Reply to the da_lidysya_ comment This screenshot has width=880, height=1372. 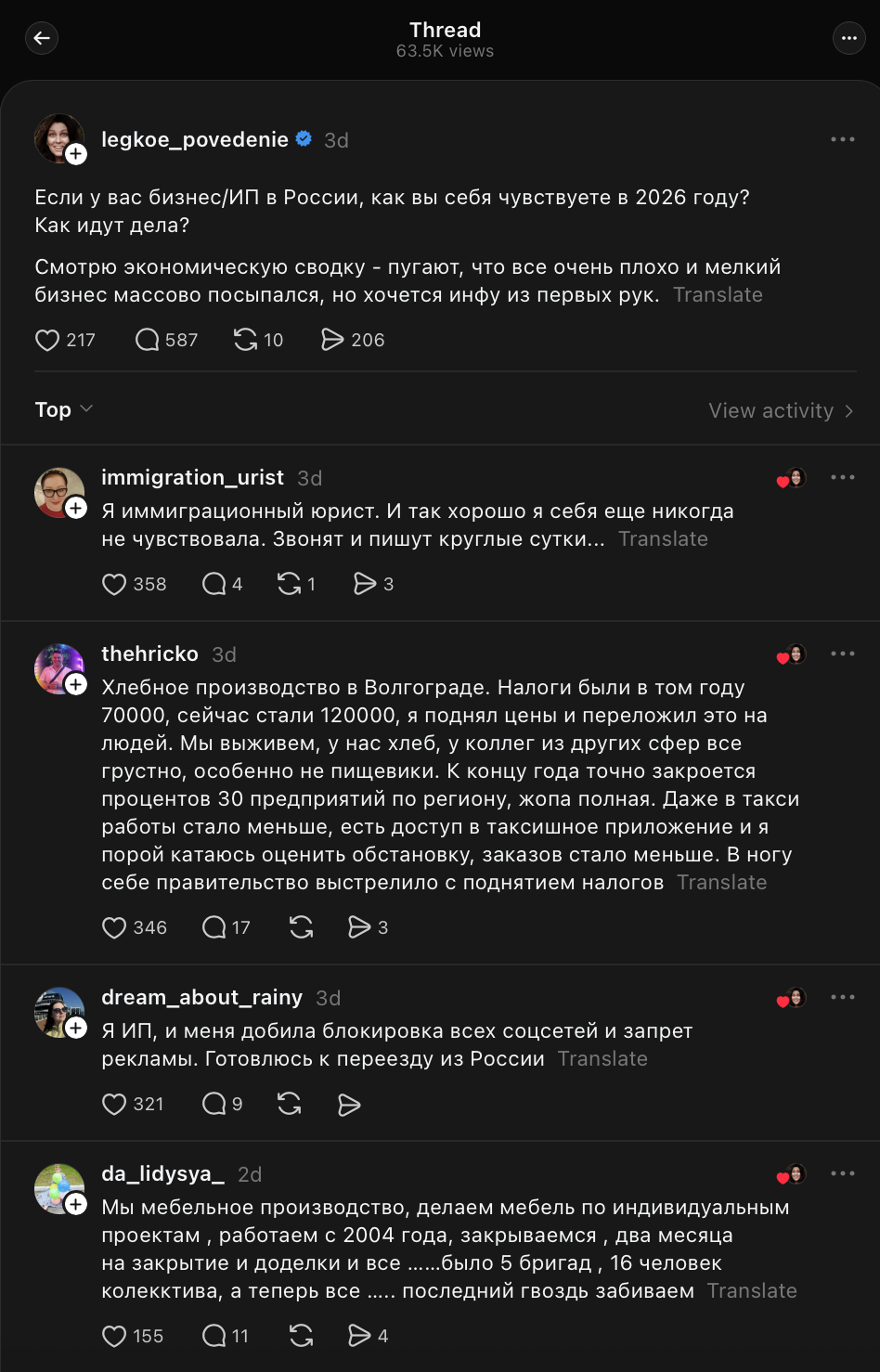click(x=214, y=1337)
